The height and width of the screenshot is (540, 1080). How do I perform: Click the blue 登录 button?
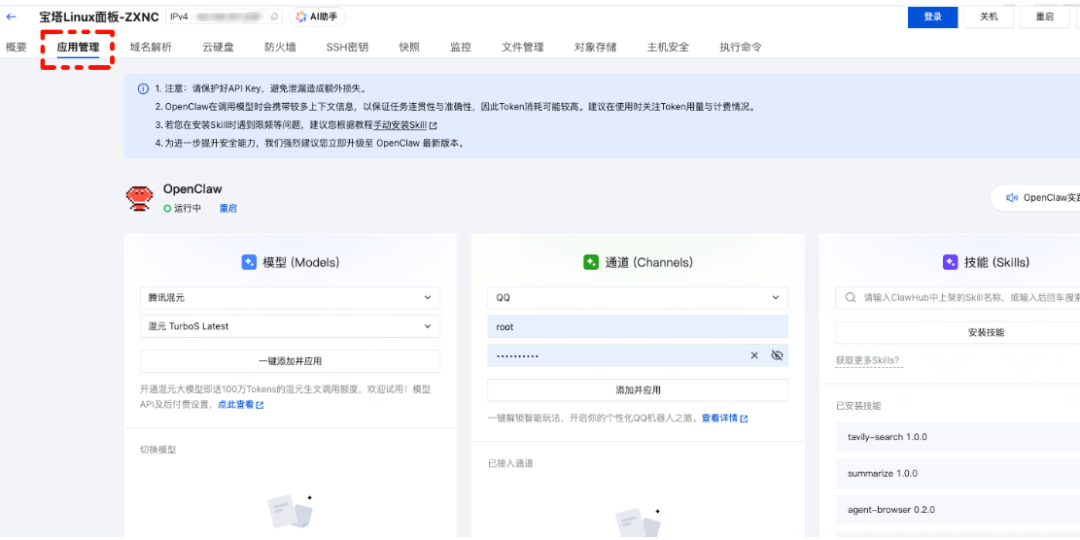(x=933, y=17)
